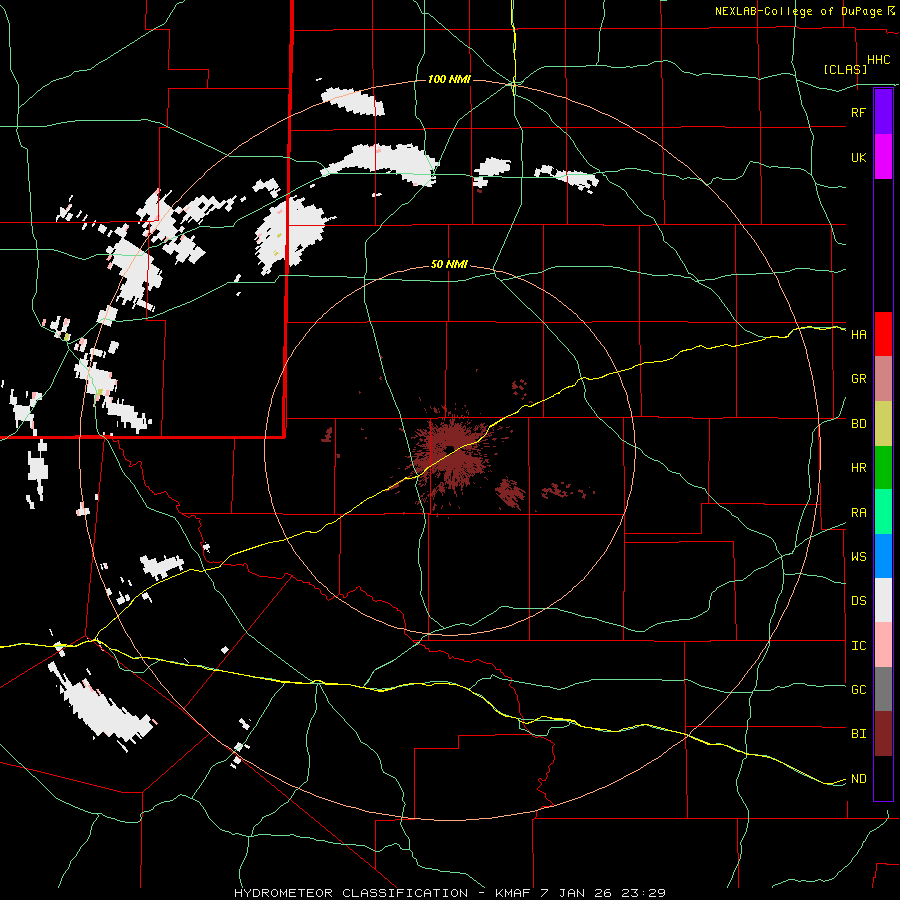Click the 100 NMI range ring label
The width and height of the screenshot is (900, 900).
point(449,79)
